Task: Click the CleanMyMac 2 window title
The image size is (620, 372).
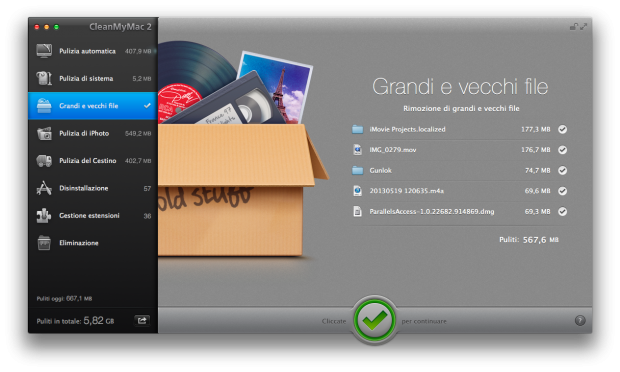Action: tap(120, 26)
